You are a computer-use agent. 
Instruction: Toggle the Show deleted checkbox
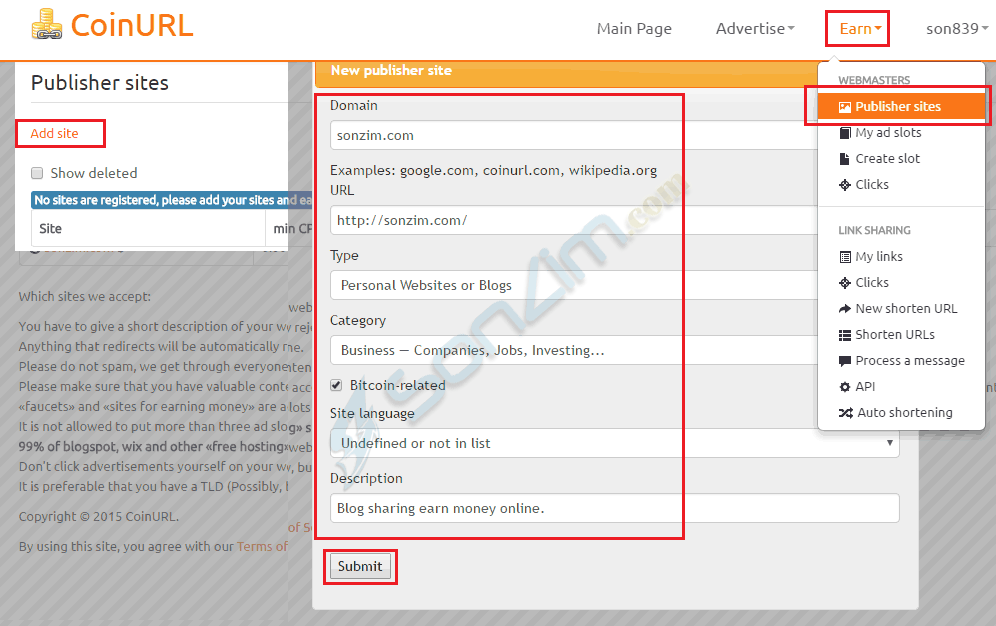coord(38,173)
